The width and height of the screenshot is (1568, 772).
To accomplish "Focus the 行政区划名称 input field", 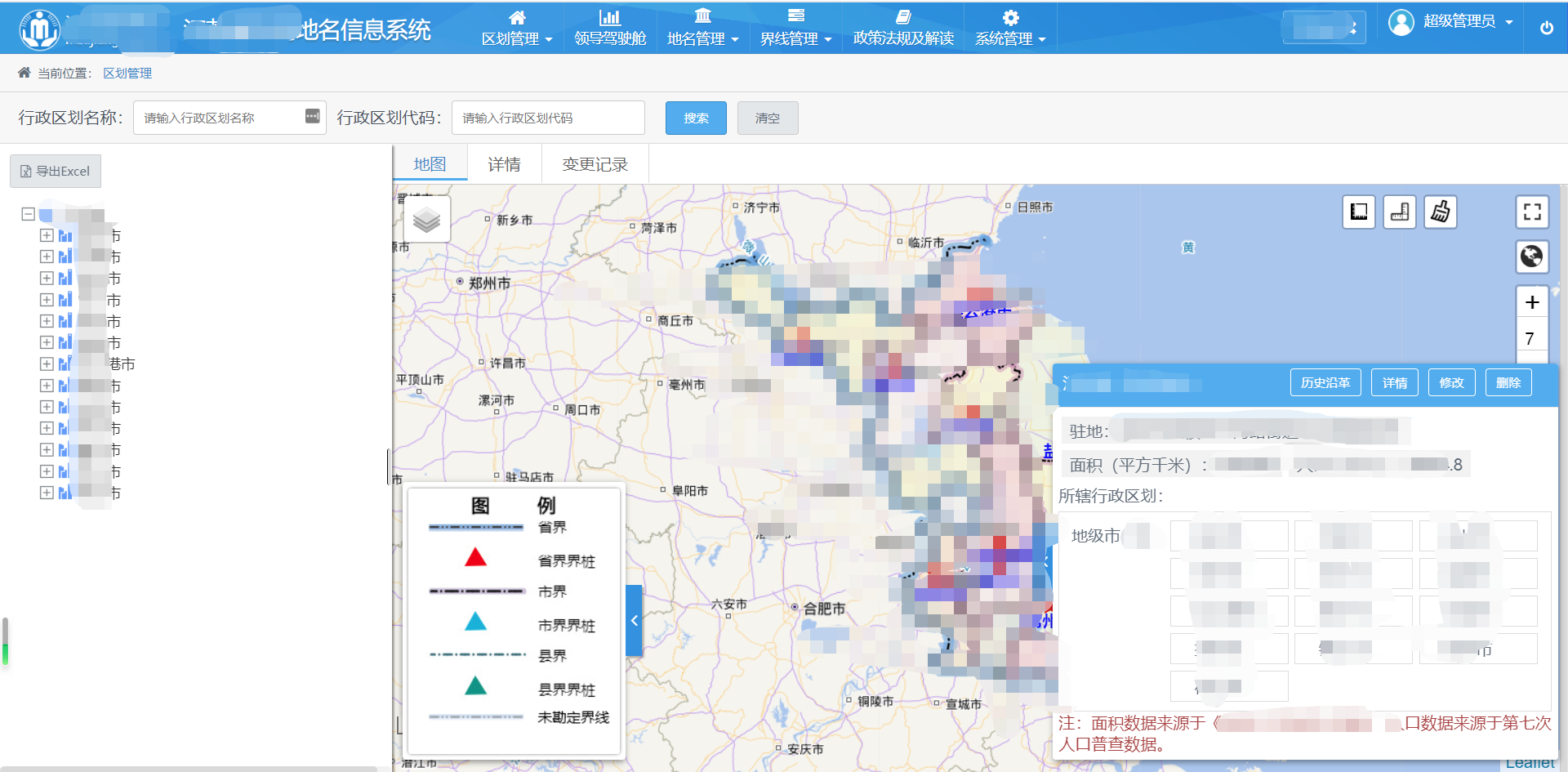I will tap(229, 118).
